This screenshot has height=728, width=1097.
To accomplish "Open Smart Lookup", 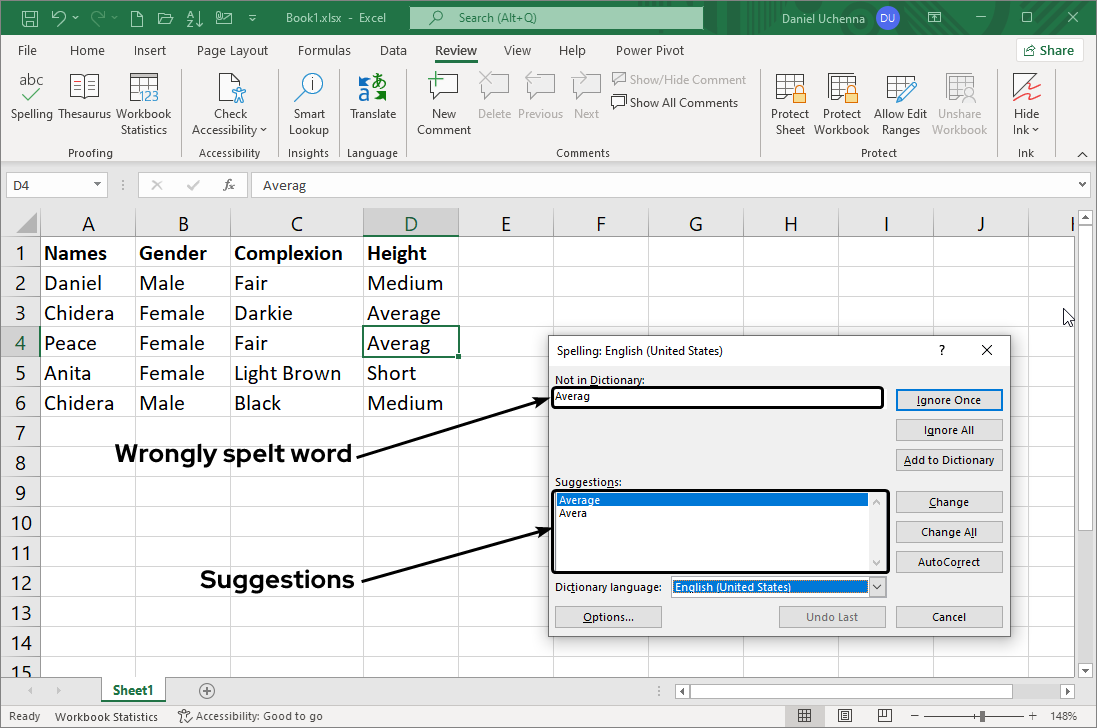I will coord(308,100).
